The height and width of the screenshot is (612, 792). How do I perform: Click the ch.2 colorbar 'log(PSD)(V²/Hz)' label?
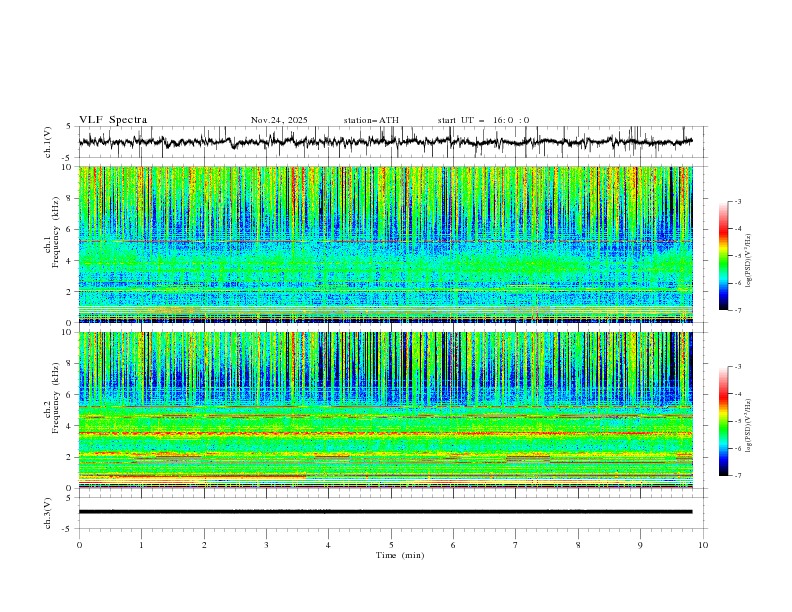pos(749,426)
